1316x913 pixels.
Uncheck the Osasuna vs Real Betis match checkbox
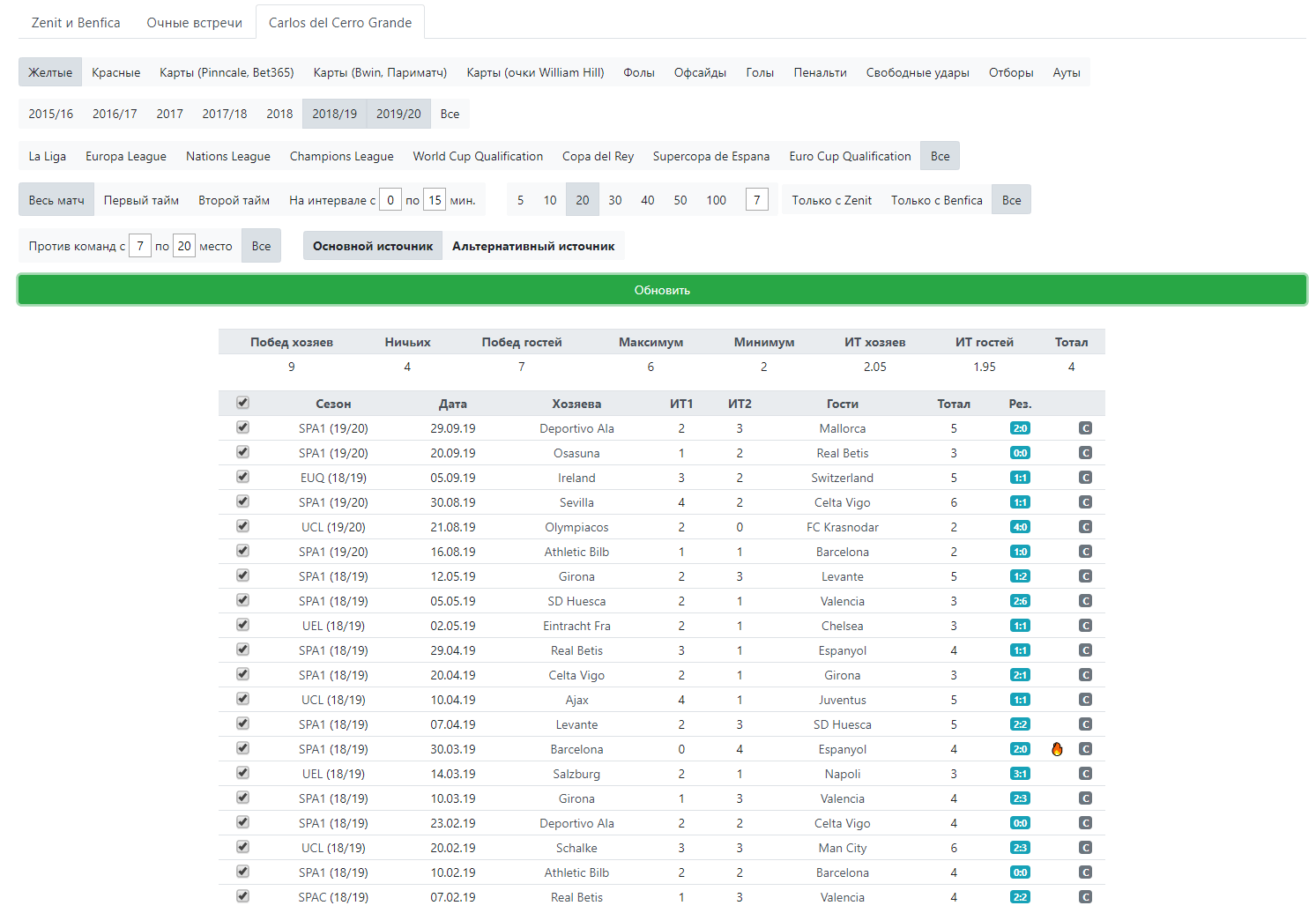pyautogui.click(x=242, y=452)
